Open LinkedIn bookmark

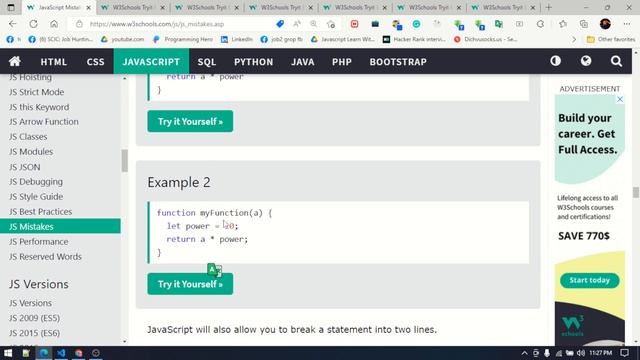(237, 40)
